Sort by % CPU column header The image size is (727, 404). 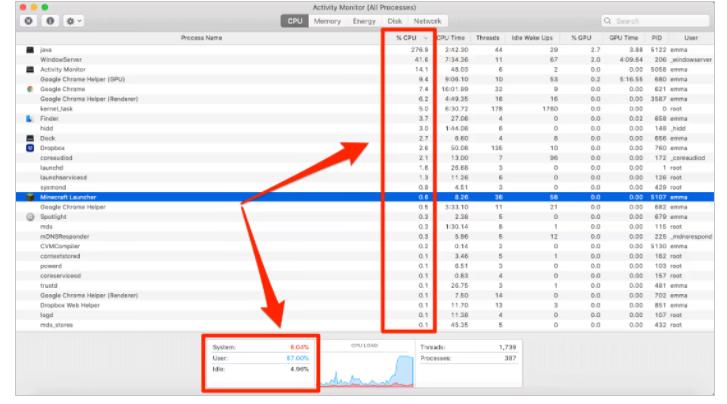coord(408,38)
